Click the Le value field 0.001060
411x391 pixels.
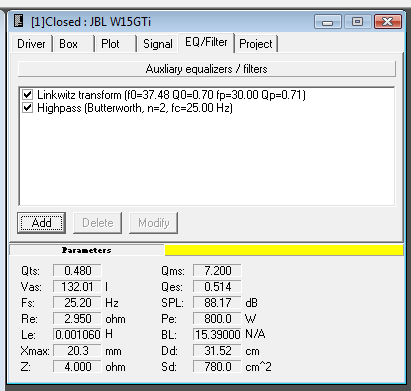tap(77, 334)
